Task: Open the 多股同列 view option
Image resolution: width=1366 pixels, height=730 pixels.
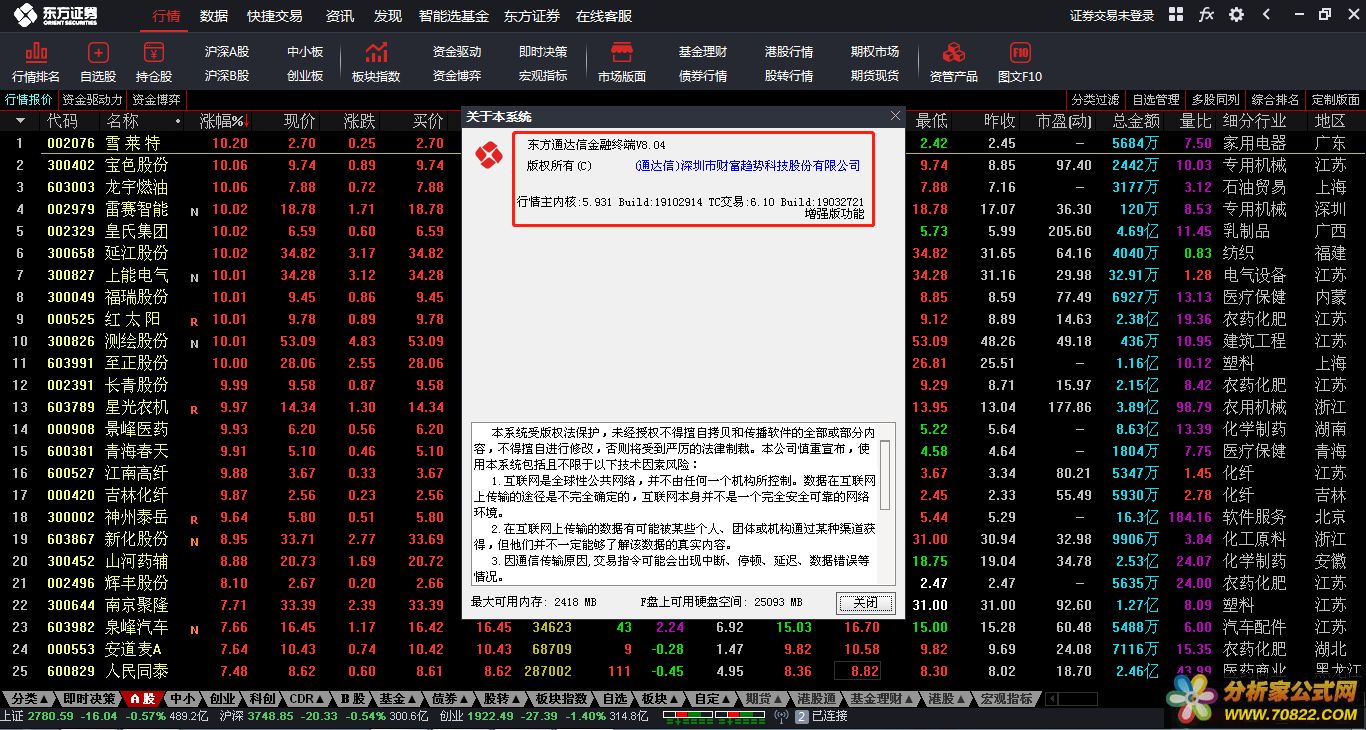Action: (1216, 100)
